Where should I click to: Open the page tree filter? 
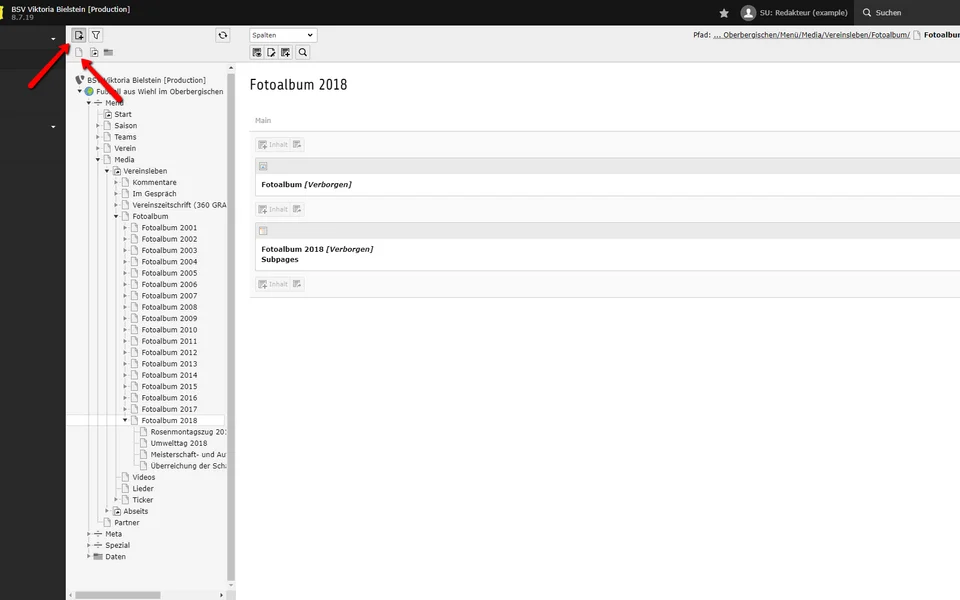(x=96, y=35)
